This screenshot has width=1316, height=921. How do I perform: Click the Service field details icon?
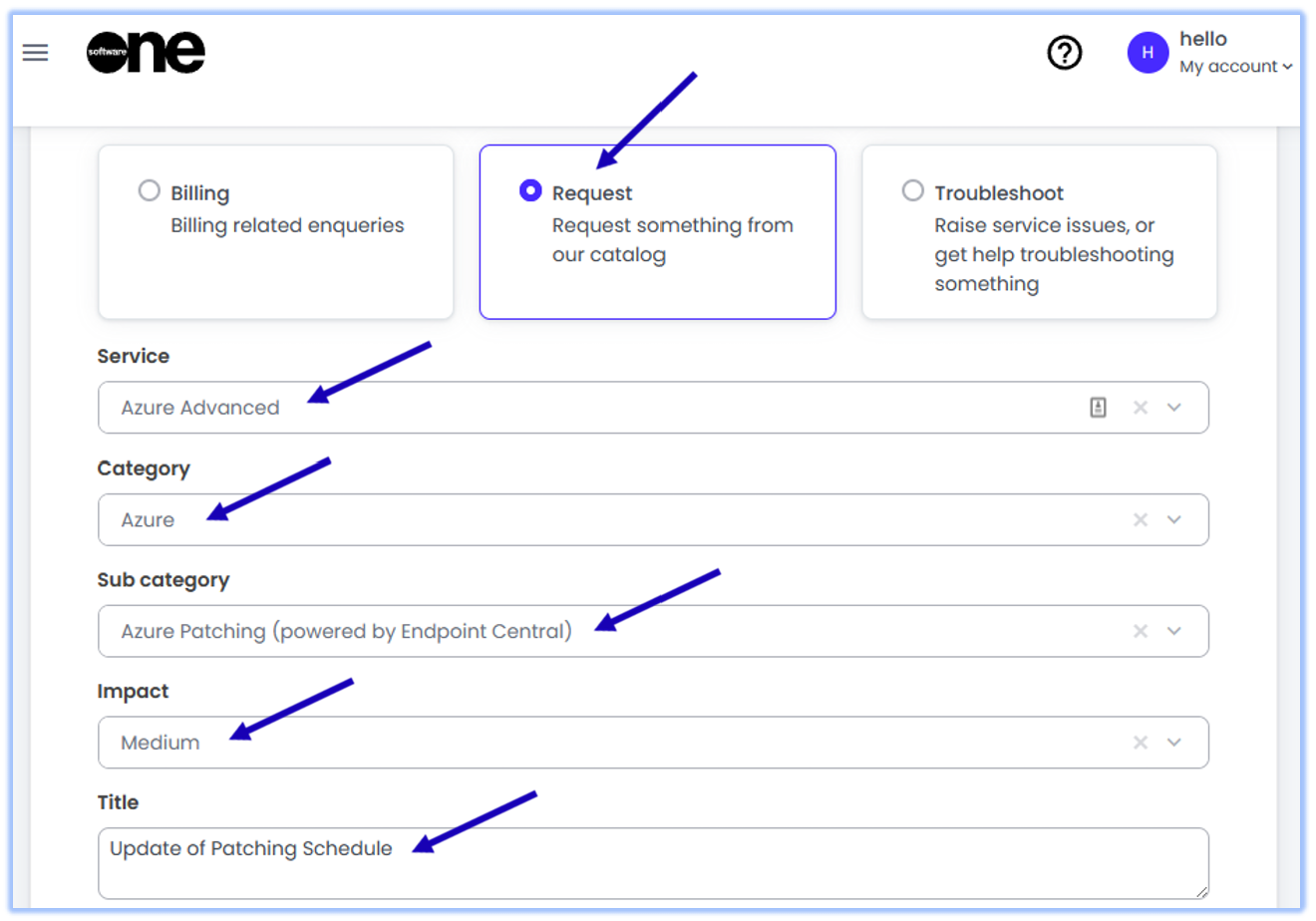pyautogui.click(x=1098, y=408)
